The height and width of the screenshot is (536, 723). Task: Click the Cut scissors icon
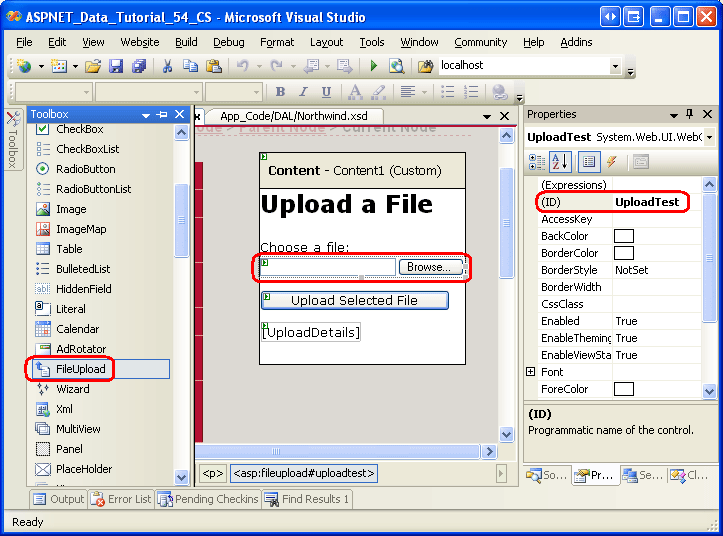click(167, 66)
